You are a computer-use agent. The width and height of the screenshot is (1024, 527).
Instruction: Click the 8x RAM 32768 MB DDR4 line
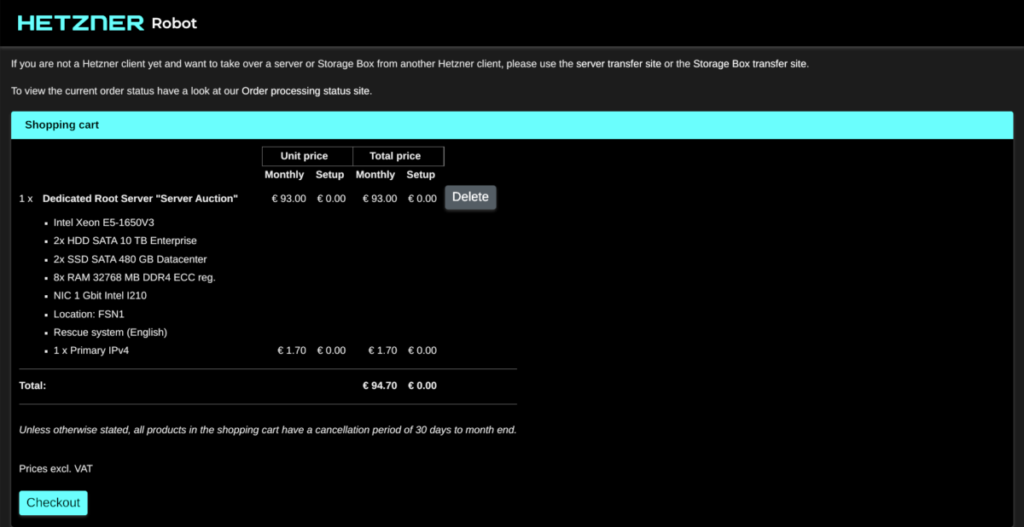[x=135, y=277]
